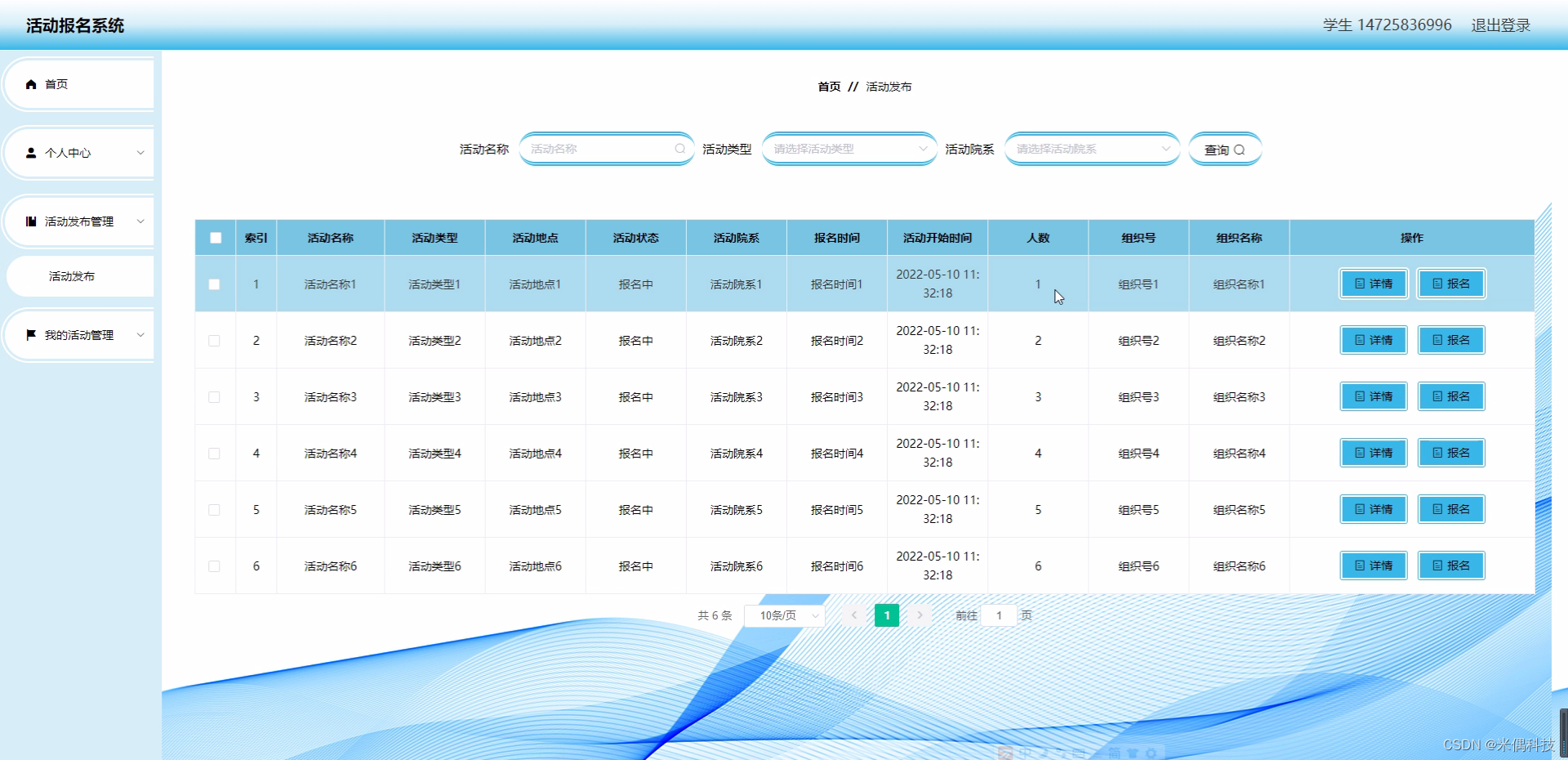Click the magnifier icon inside 活动名称 search box

(680, 148)
